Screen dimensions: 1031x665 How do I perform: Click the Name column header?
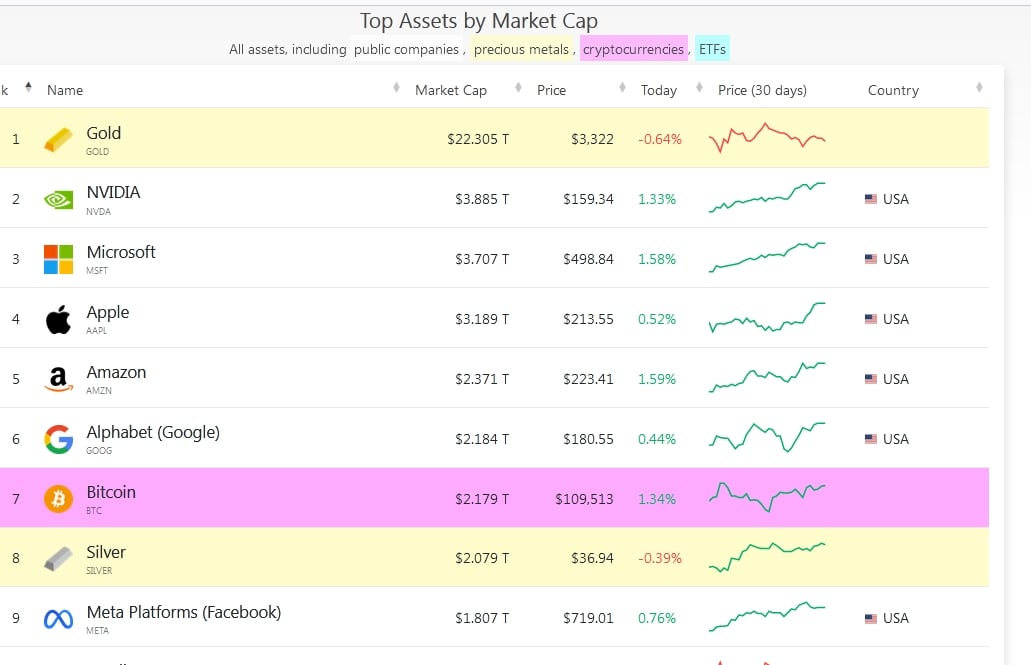(64, 90)
